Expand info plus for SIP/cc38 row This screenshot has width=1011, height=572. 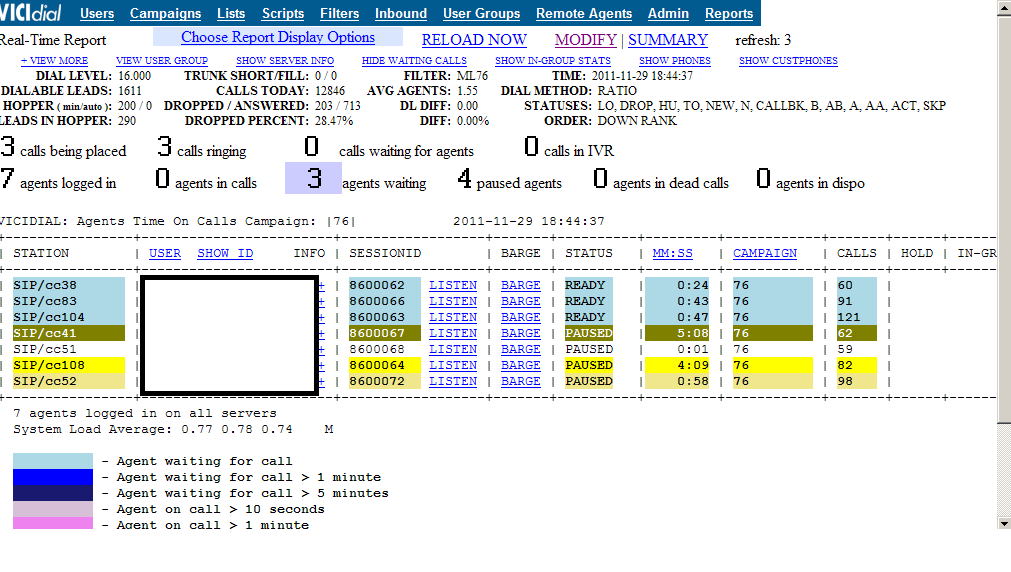(322, 285)
